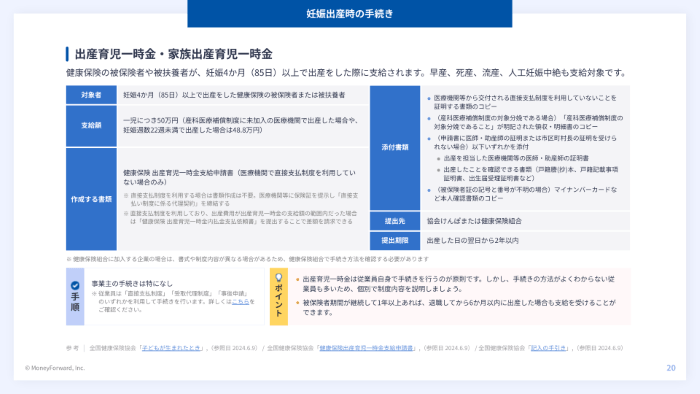
Task: Click the page number 20
Action: coord(671,368)
